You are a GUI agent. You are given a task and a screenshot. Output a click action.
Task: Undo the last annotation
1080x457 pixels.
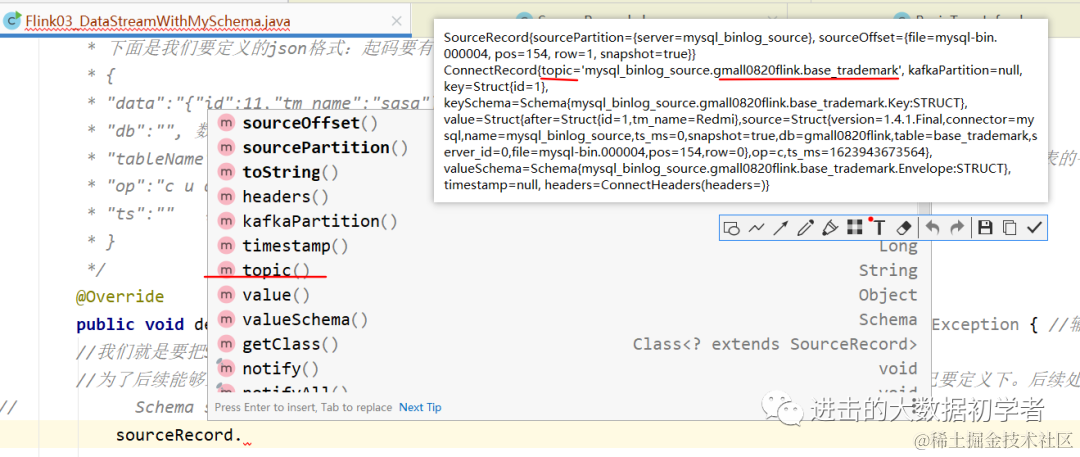933,228
